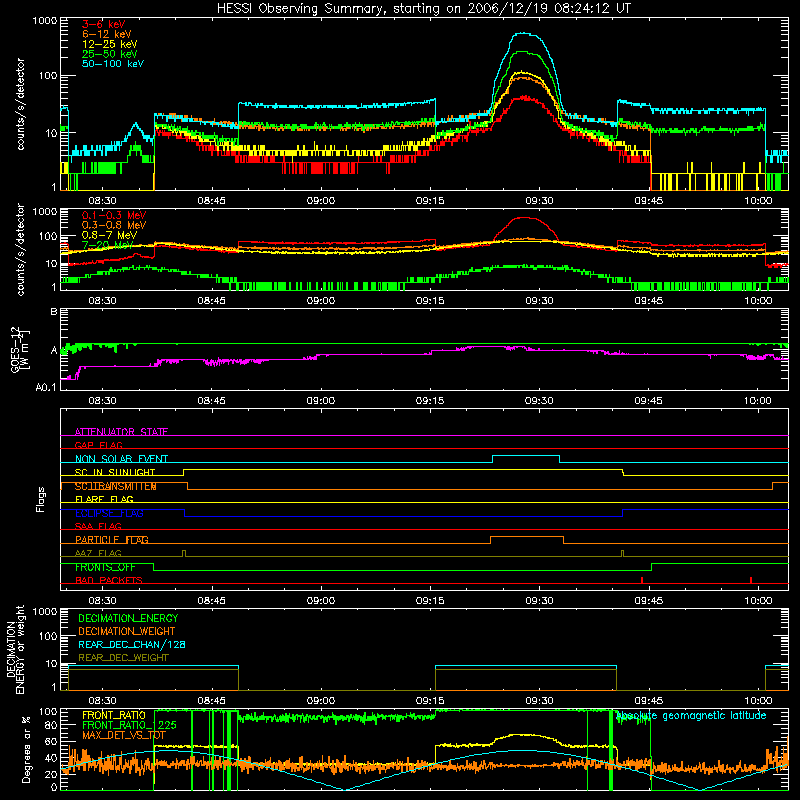Click the SC_TRANSMITTER flag label

116,486
